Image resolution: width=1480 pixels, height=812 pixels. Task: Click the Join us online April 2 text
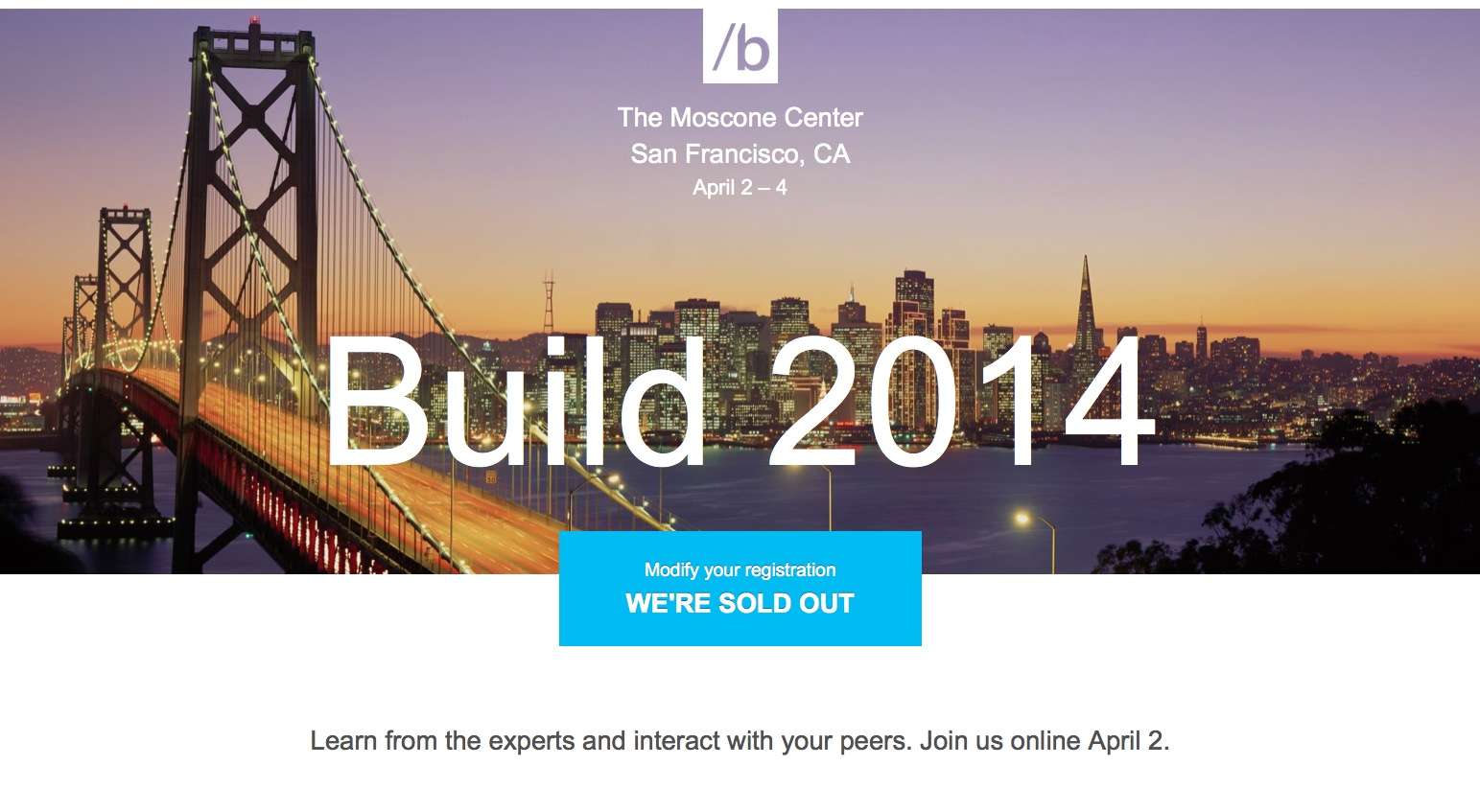pos(1045,741)
